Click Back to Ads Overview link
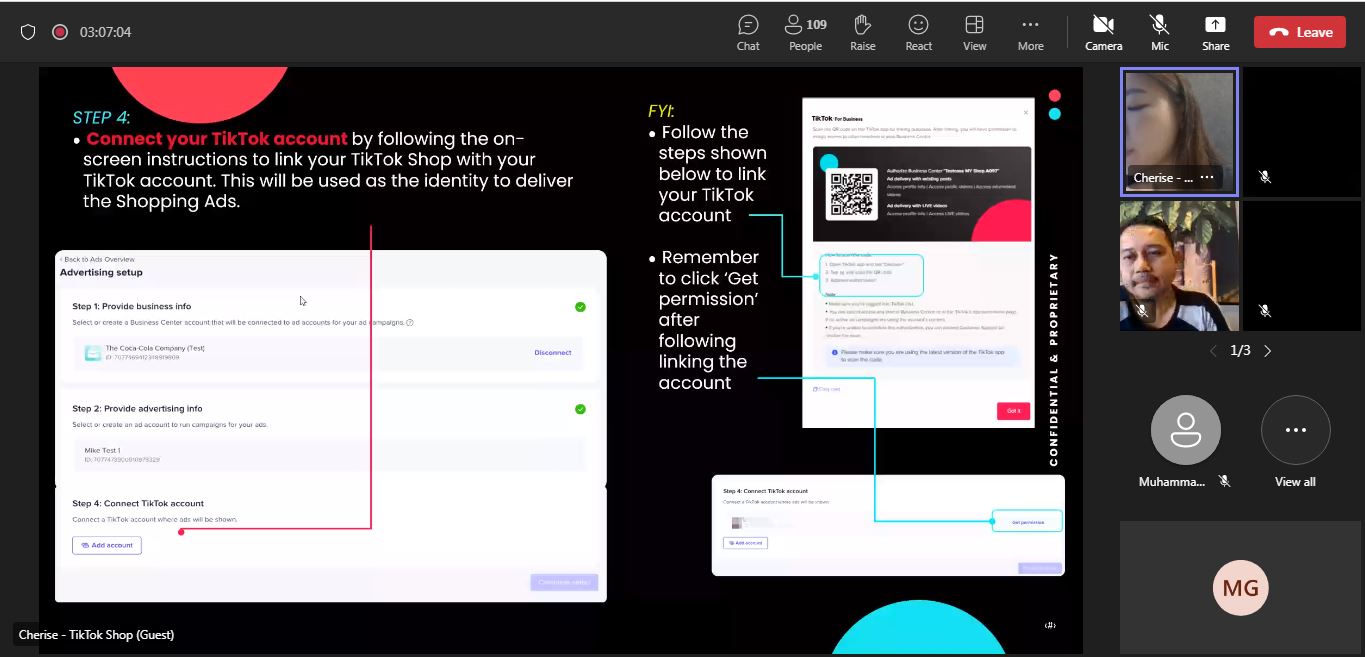The height and width of the screenshot is (657, 1365). point(97,260)
